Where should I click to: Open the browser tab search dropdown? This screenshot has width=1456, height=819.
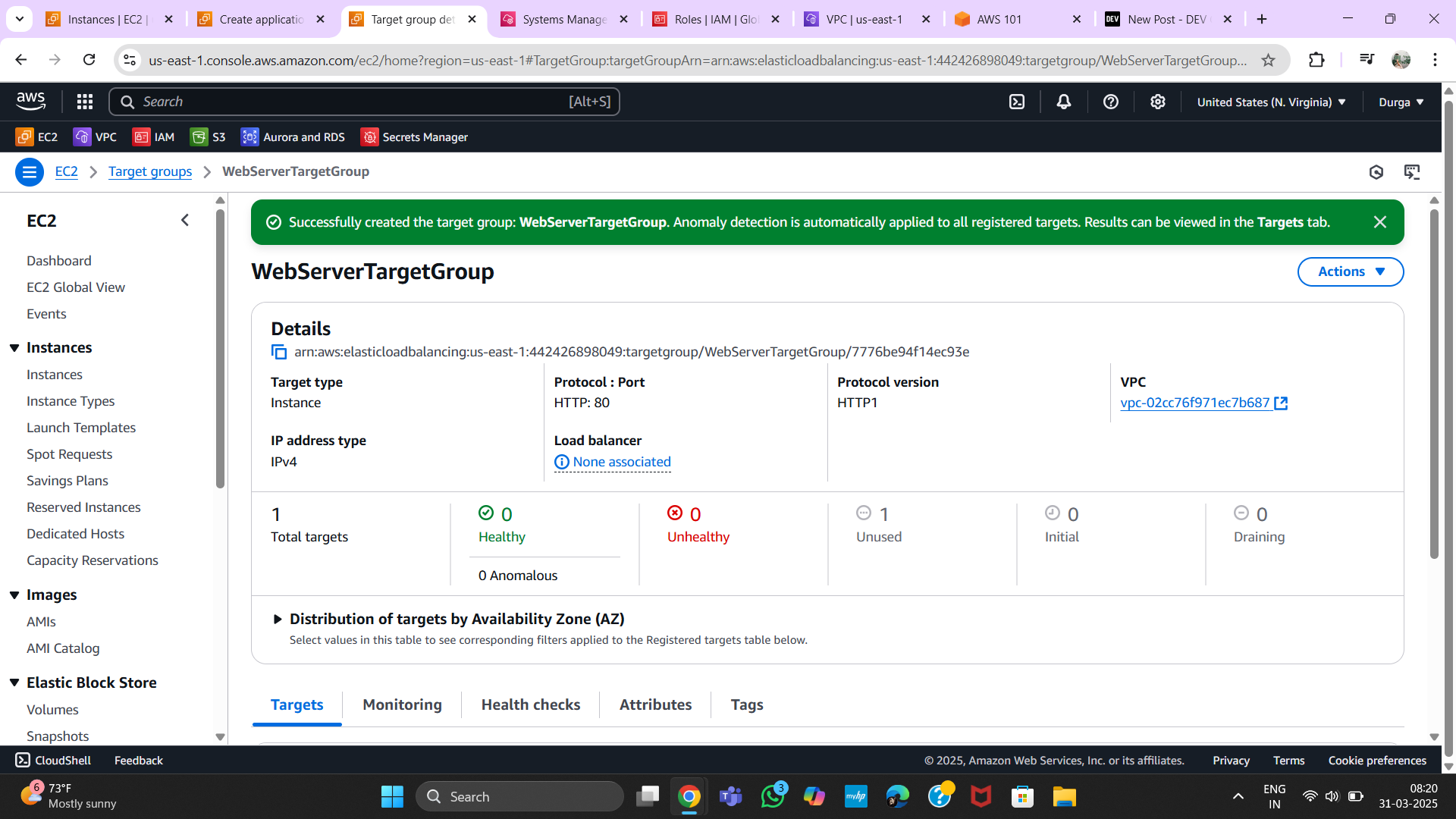point(20,19)
